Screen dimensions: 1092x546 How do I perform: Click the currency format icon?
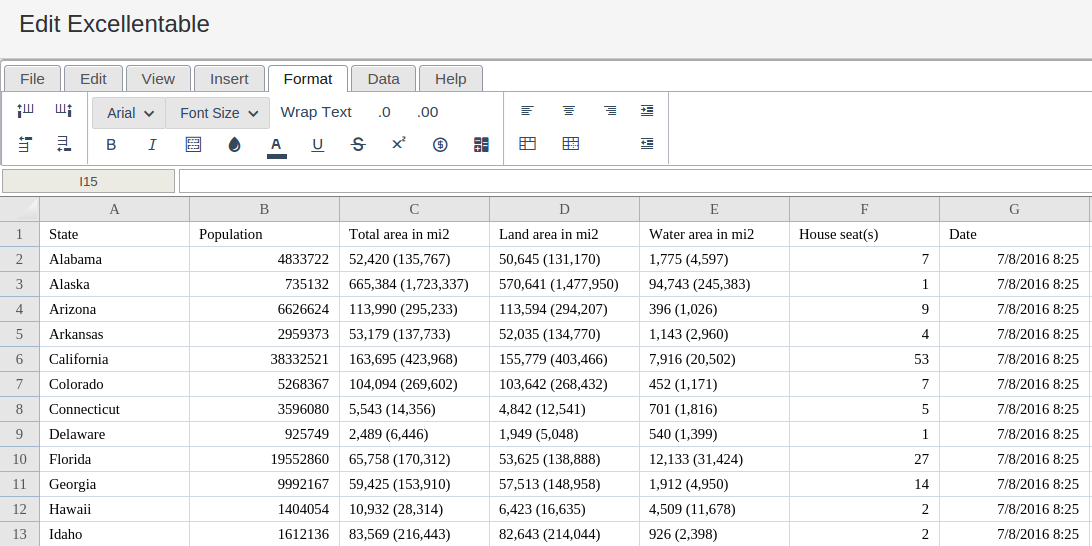pyautogui.click(x=440, y=145)
